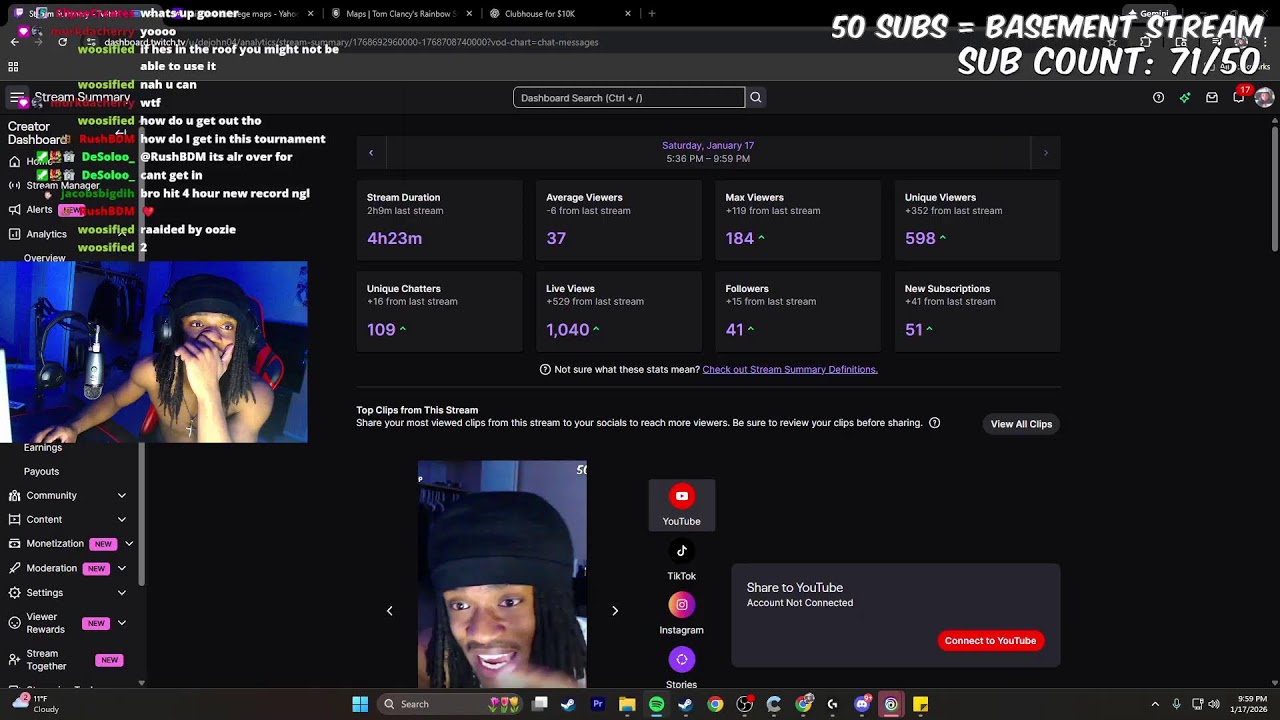Open Analytics in the sidebar
Screen dimensions: 1280x720
pyautogui.click(x=46, y=234)
